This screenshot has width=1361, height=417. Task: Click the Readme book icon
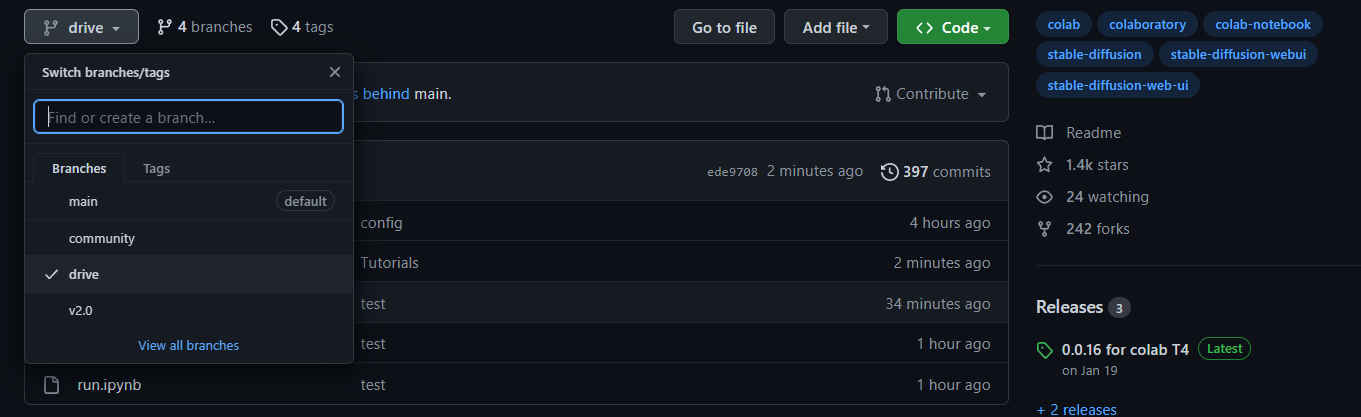point(1044,133)
